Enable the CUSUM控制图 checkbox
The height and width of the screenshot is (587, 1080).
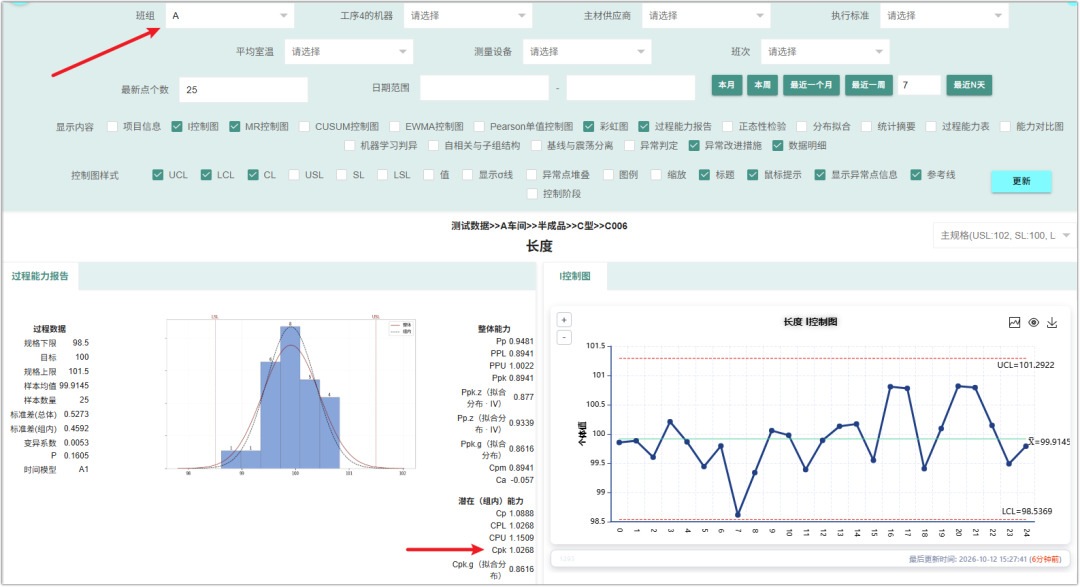coord(304,127)
